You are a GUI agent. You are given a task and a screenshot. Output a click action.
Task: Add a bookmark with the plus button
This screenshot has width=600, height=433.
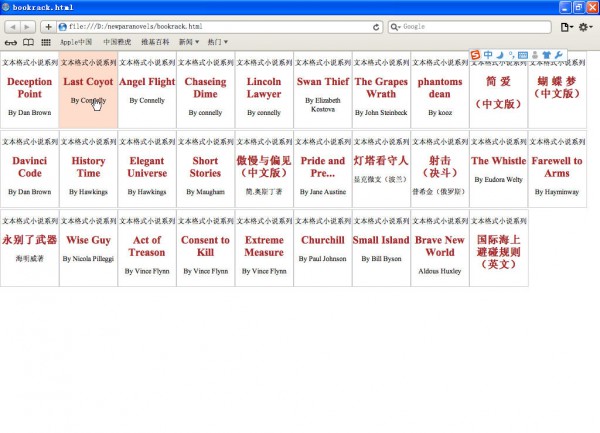point(48,27)
